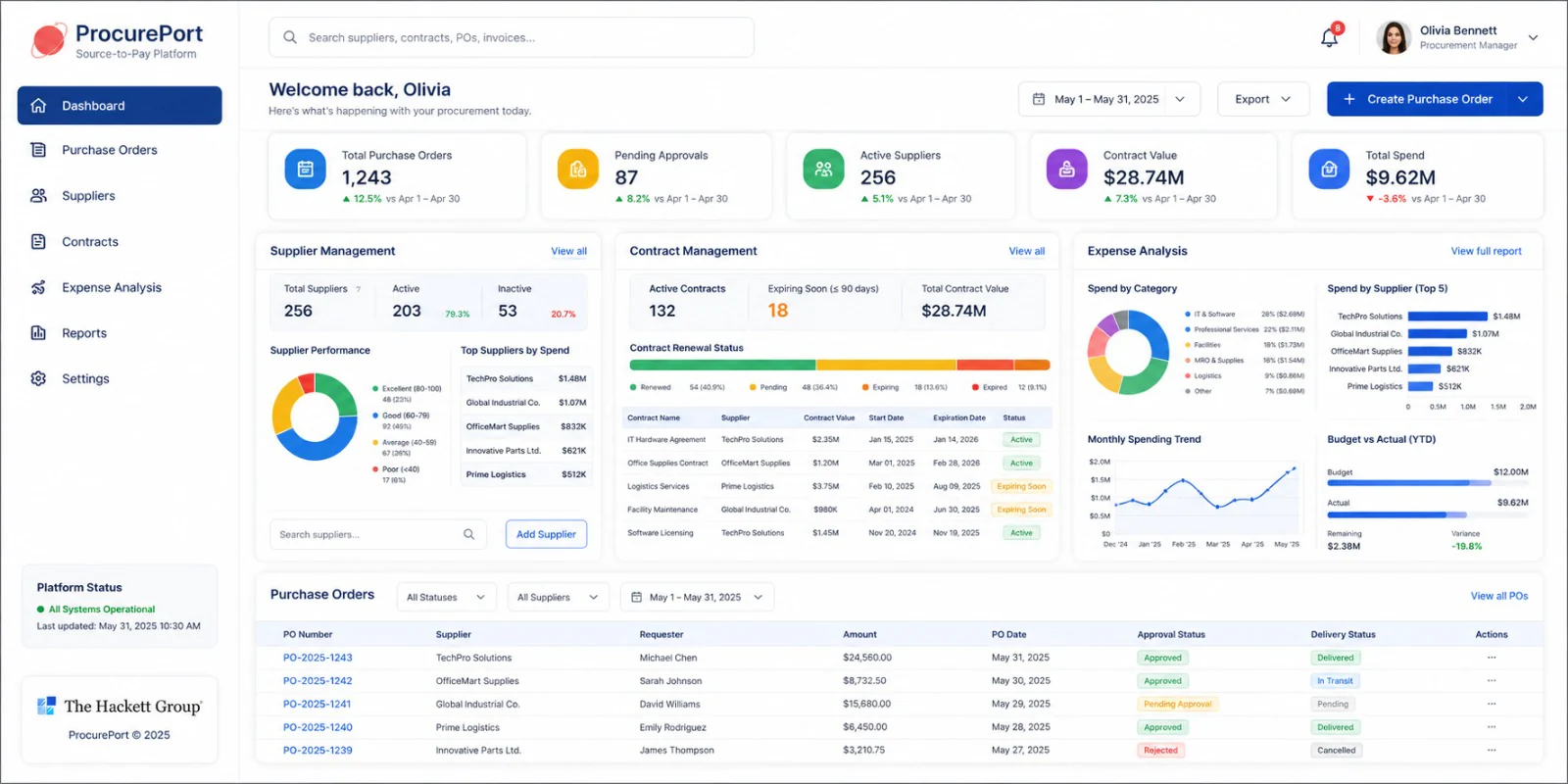Open actions menu for PO-2025-1241
Viewport: 1568px width, 784px height.
pos(1492,704)
